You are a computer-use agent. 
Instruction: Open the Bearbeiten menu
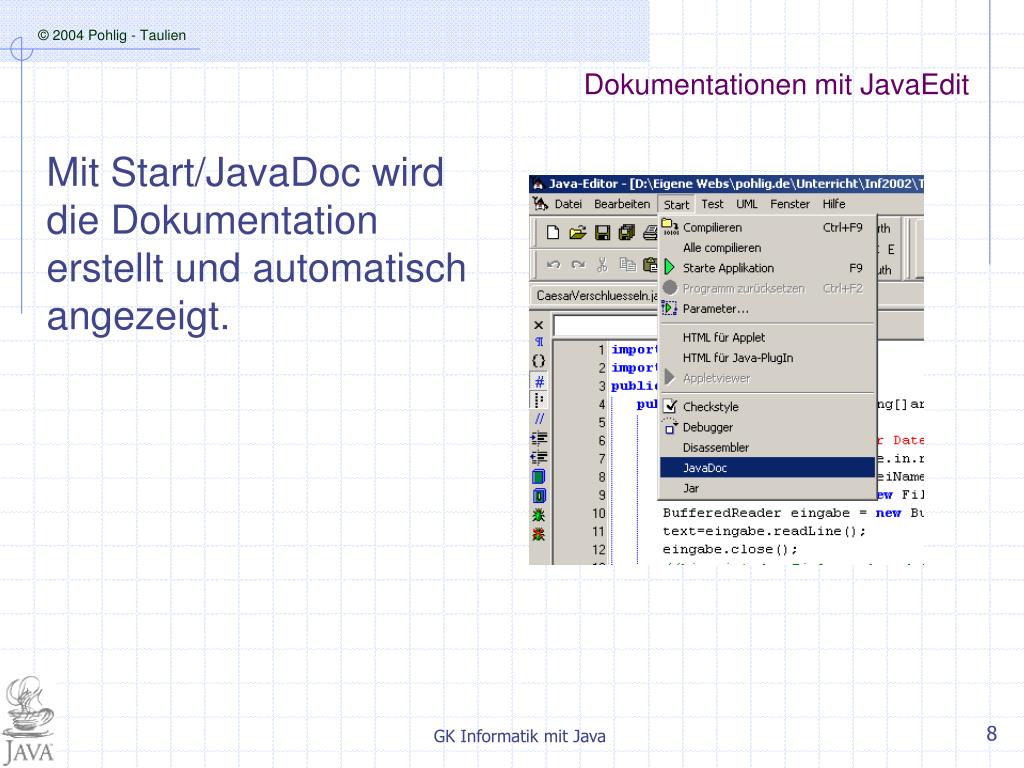pyautogui.click(x=622, y=204)
